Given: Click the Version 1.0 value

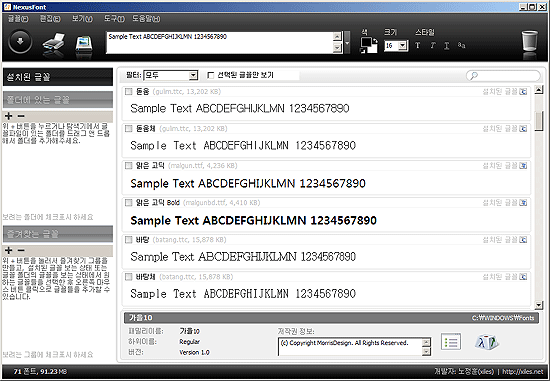Looking at the screenshot, I should tap(194, 352).
